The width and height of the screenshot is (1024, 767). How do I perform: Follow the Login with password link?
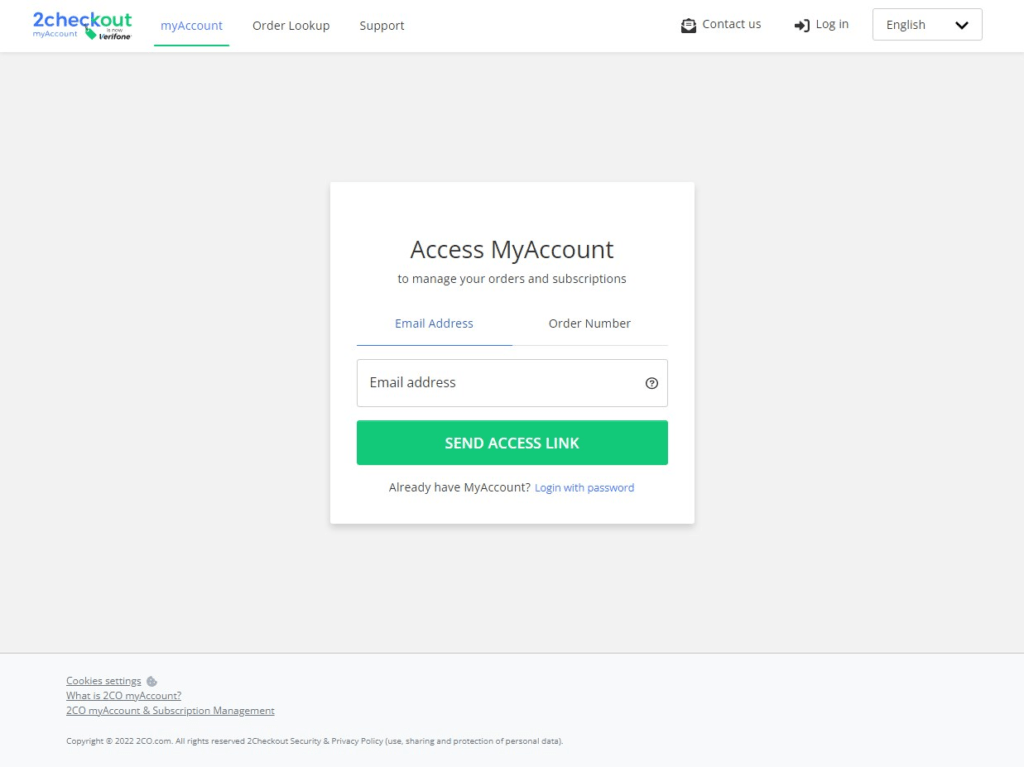[x=584, y=488]
